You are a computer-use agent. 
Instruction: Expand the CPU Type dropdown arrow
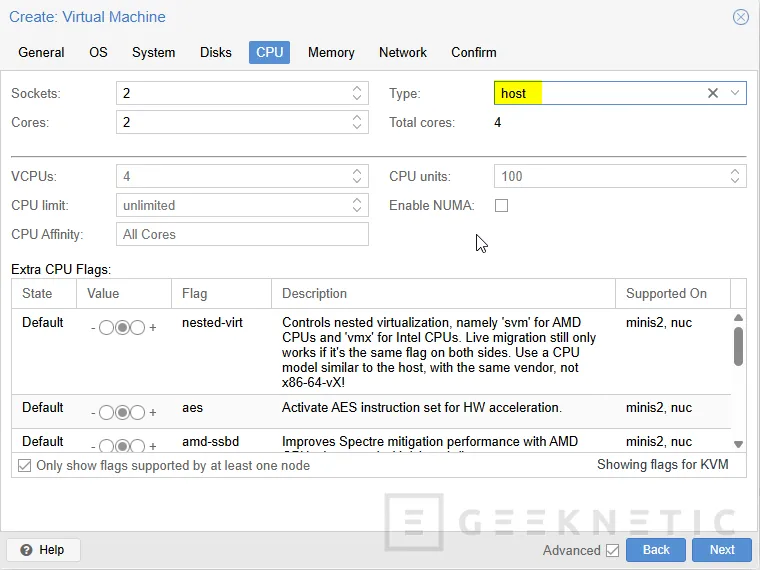[x=735, y=93]
